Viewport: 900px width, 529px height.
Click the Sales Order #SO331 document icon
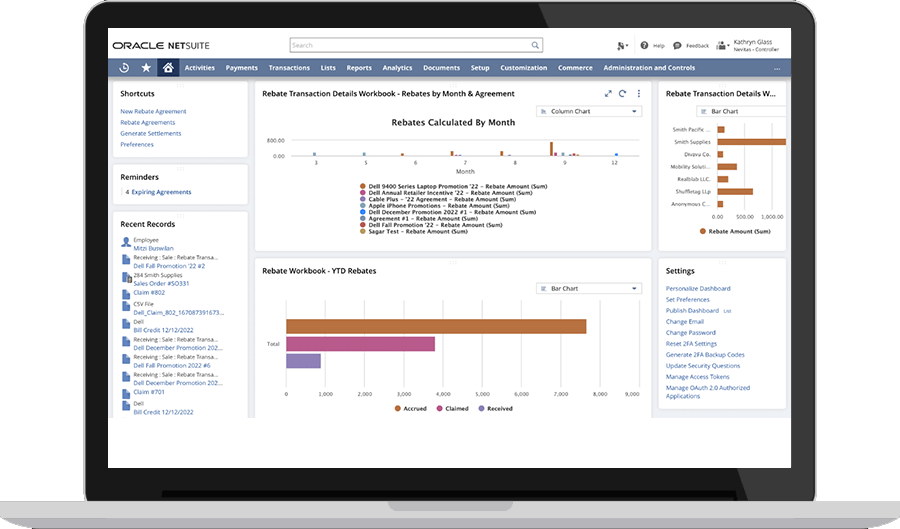tap(127, 278)
